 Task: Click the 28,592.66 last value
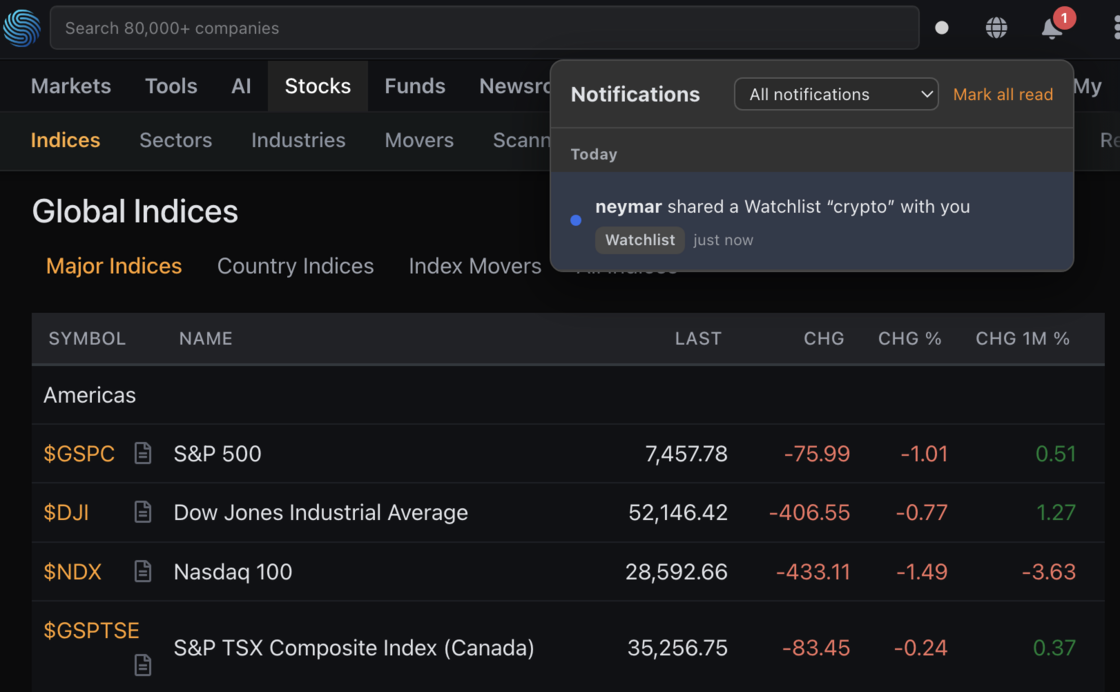click(x=676, y=571)
